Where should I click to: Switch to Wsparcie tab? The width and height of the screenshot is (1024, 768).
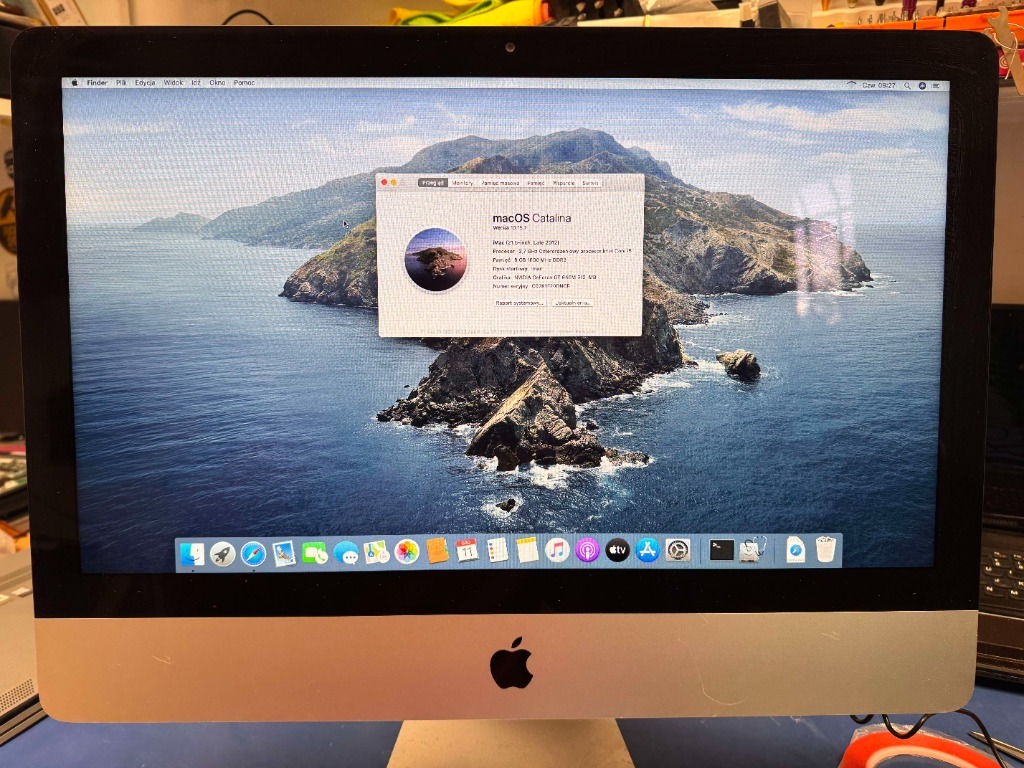[x=564, y=183]
